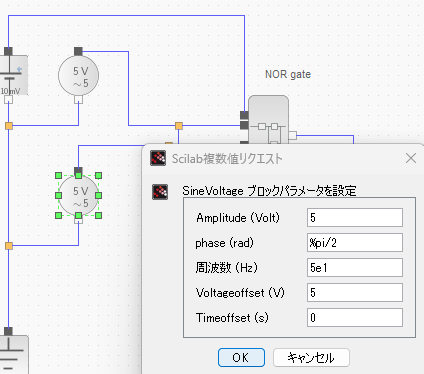Click the Amplitude (Volt) input field
This screenshot has height=374, width=424.
point(355,218)
